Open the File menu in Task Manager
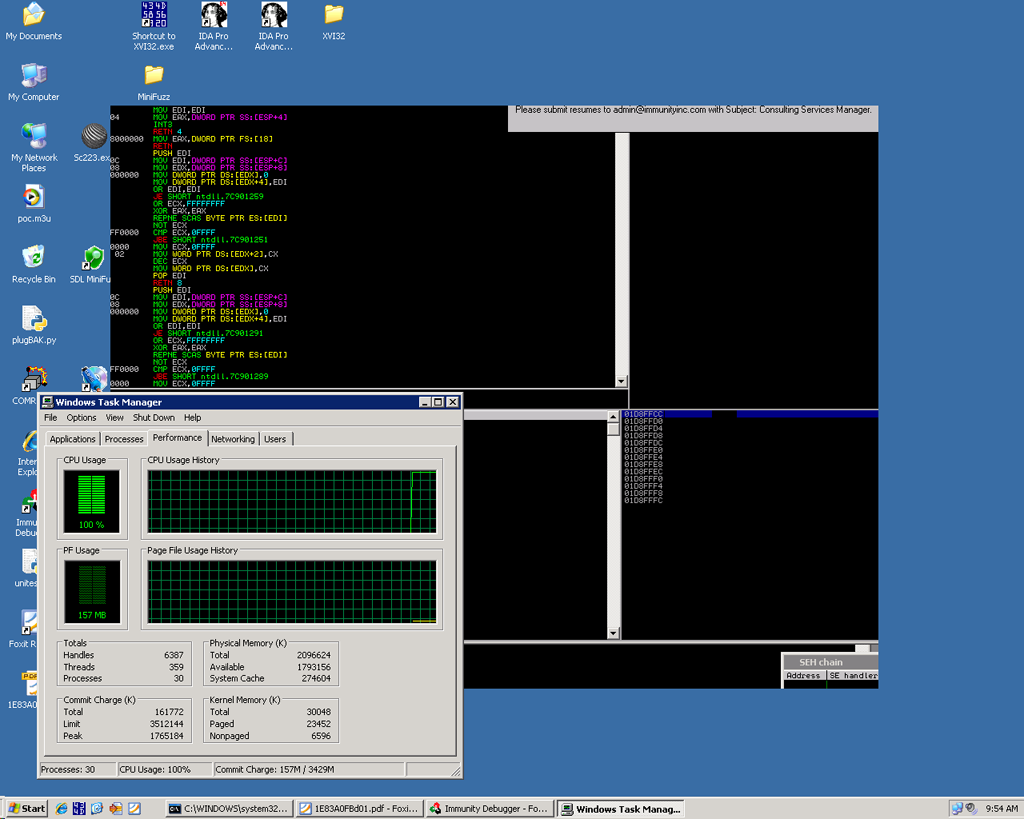Image resolution: width=1024 pixels, height=819 pixels. coord(50,417)
